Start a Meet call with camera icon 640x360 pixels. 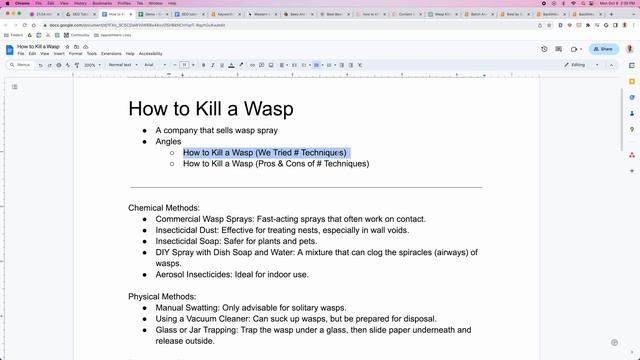(x=574, y=49)
